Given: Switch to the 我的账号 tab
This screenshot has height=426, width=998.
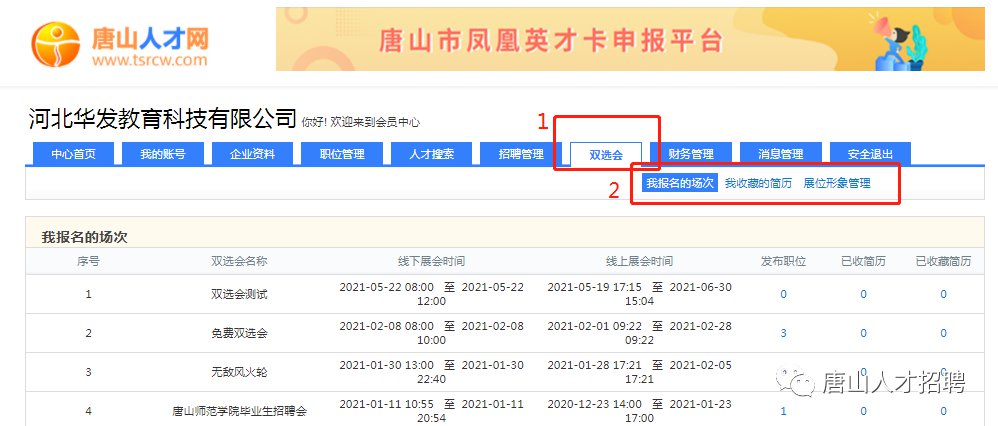Looking at the screenshot, I should point(163,154).
